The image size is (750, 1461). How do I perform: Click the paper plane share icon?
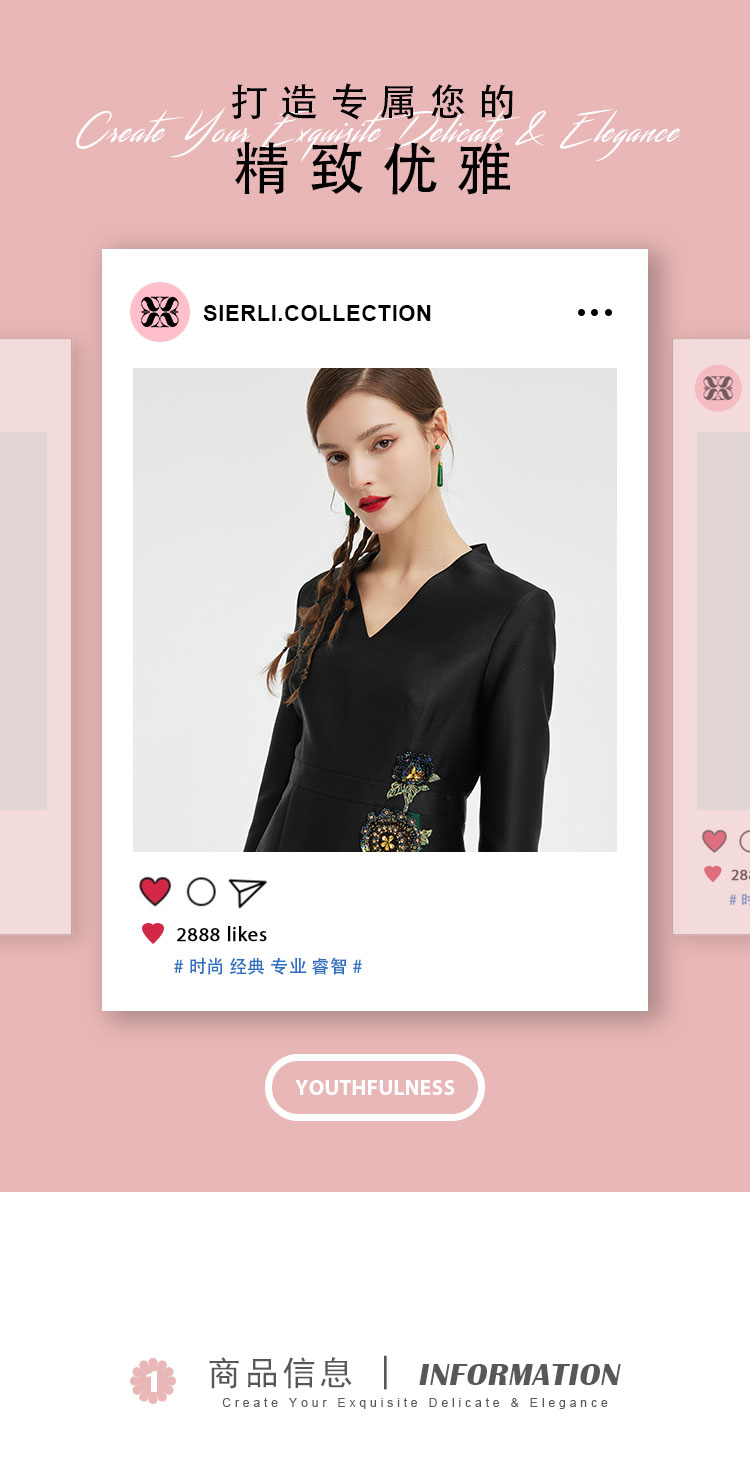point(247,892)
